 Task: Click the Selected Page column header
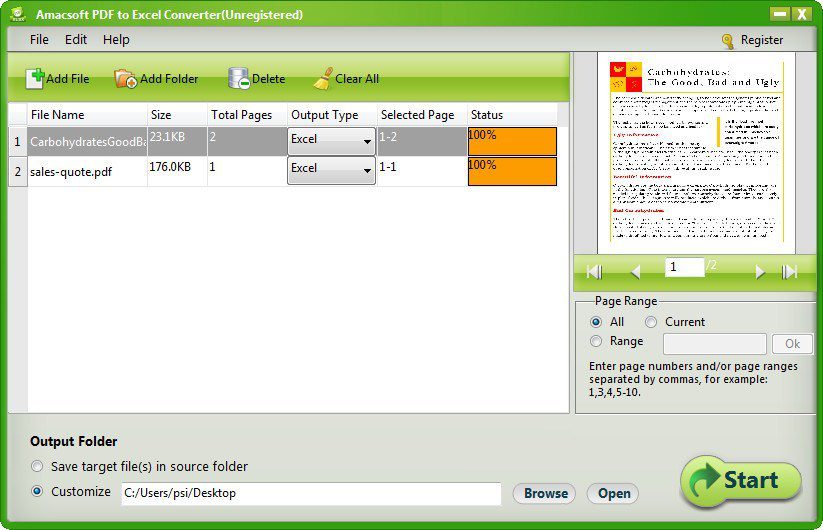point(422,115)
